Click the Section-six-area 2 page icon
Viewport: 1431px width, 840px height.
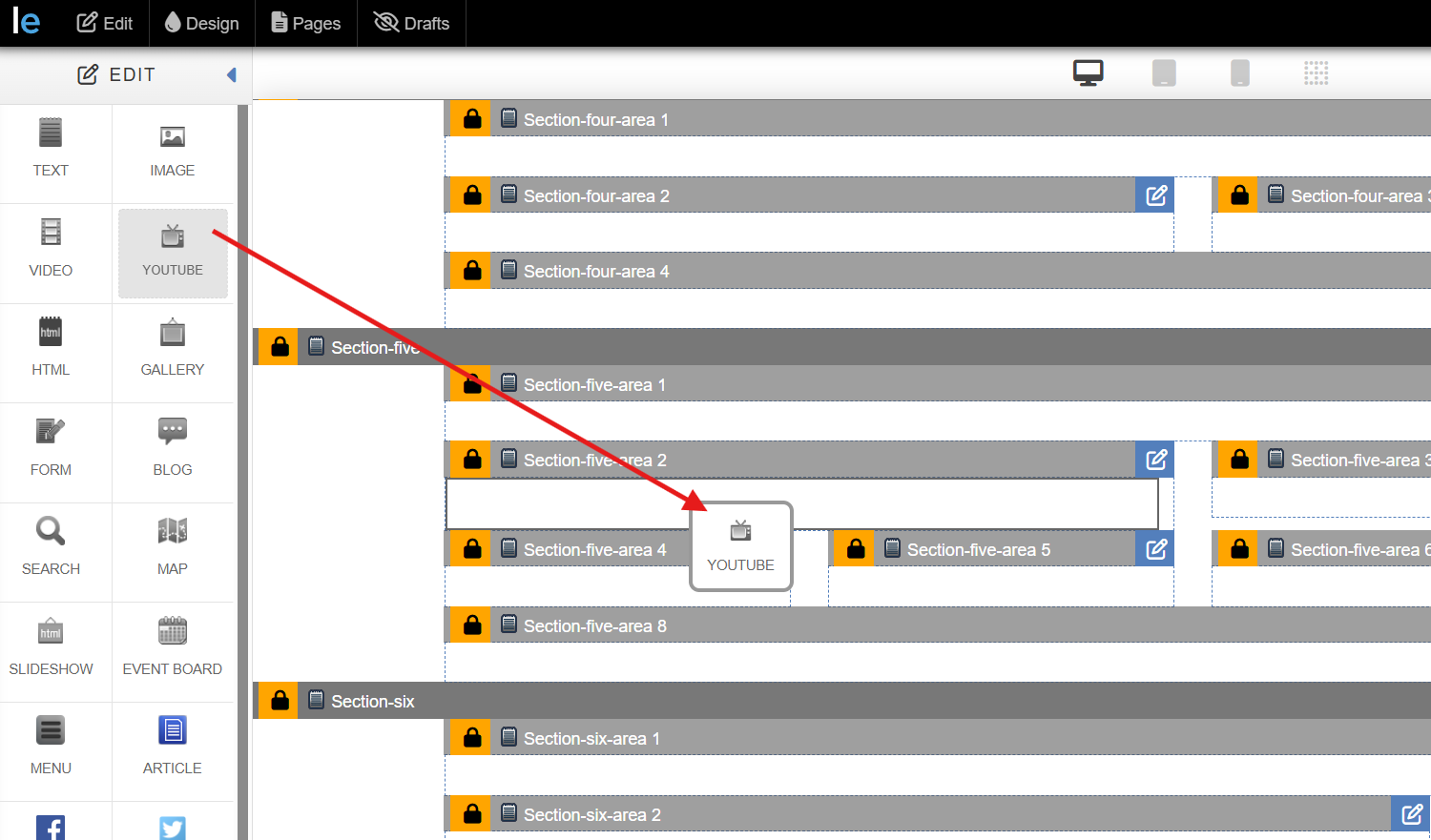click(508, 813)
